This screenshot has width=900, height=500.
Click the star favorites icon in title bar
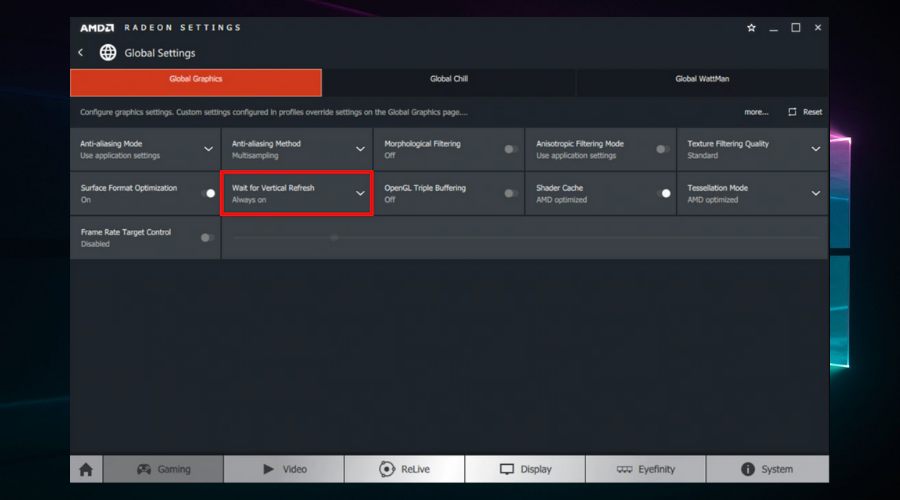pos(751,28)
